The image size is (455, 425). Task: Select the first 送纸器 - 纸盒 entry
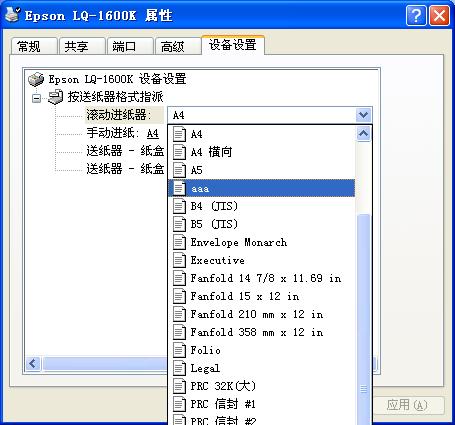tap(125, 151)
